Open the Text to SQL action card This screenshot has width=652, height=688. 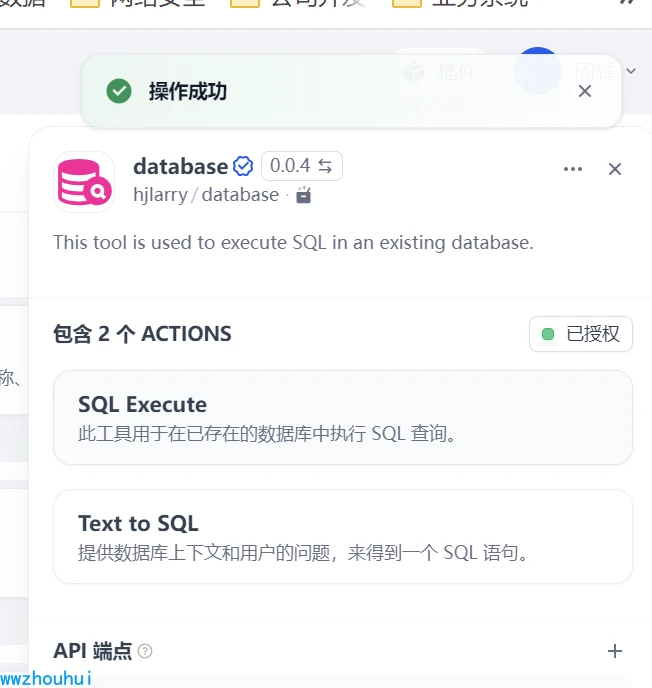click(x=343, y=537)
